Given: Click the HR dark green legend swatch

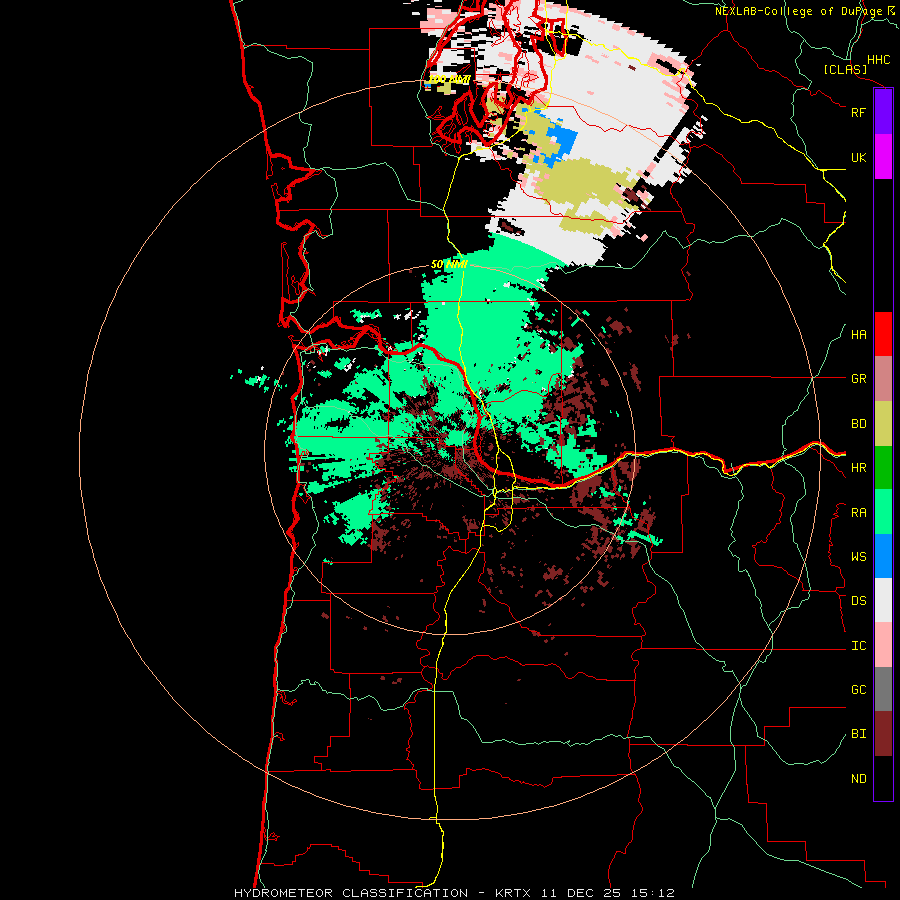Looking at the screenshot, I should [883, 468].
